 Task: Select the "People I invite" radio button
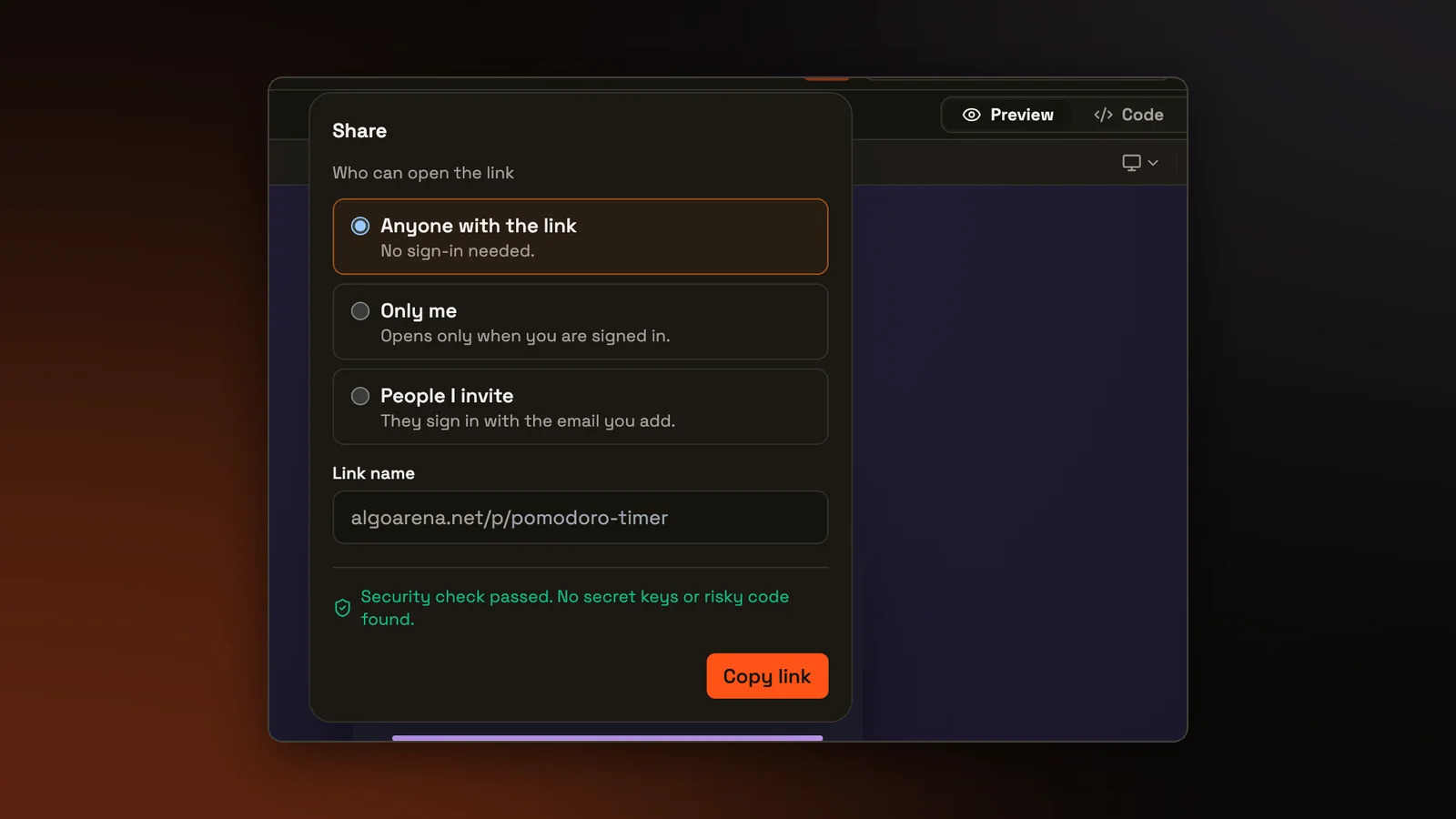360,396
